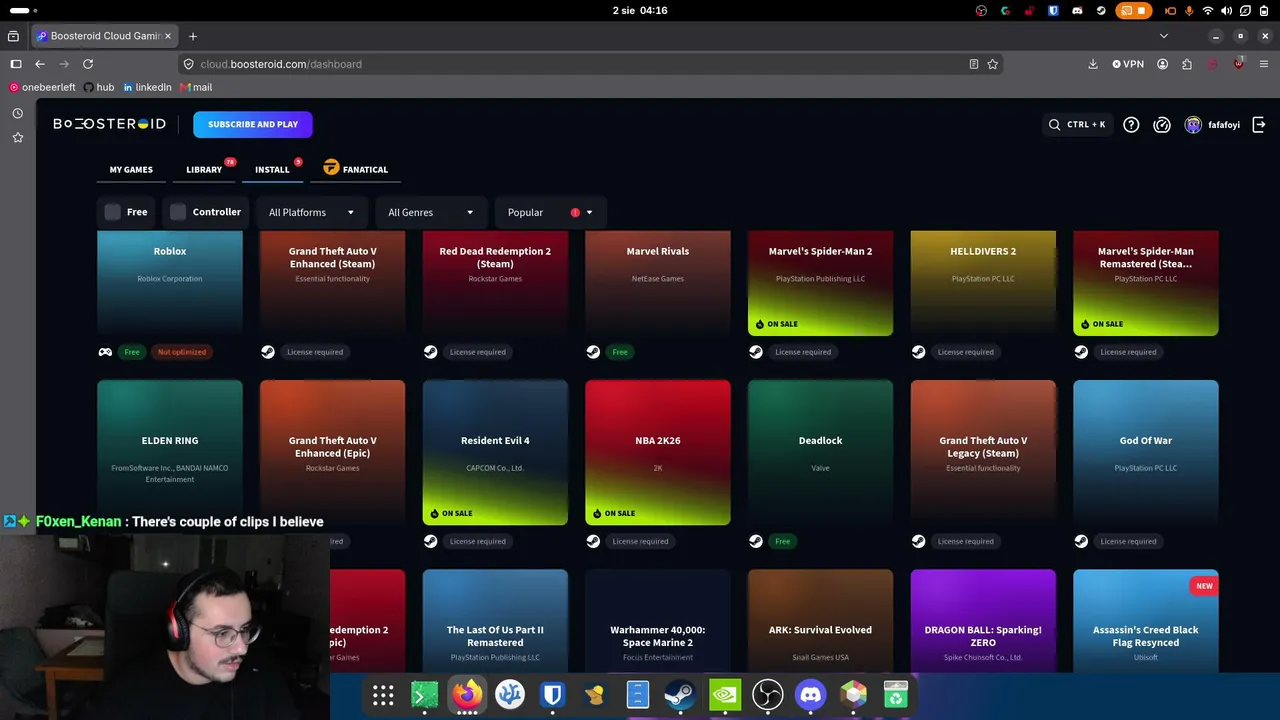The height and width of the screenshot is (720, 1280).
Task: Open the NVIDIA app in the dock
Action: click(x=724, y=694)
